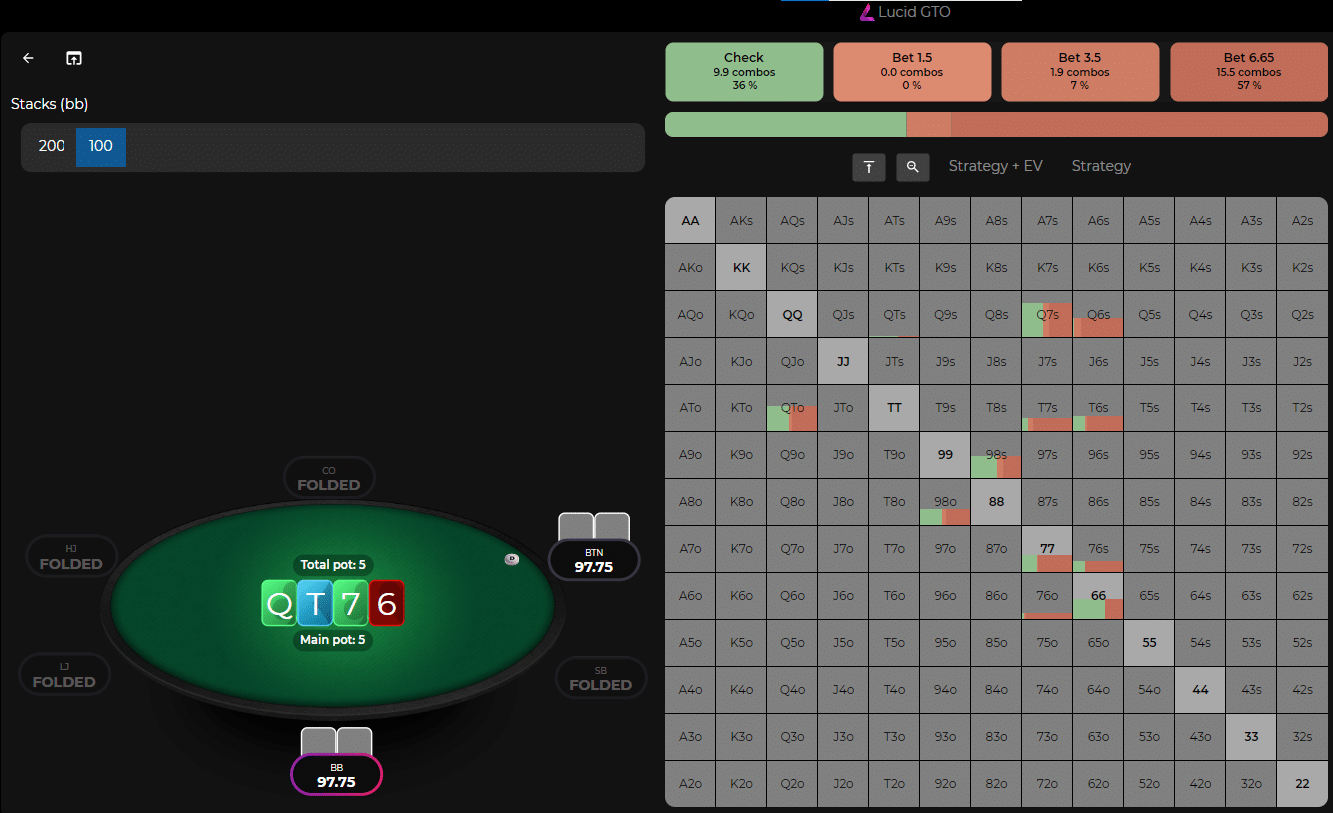Select the JTs hand cell

coord(894,361)
